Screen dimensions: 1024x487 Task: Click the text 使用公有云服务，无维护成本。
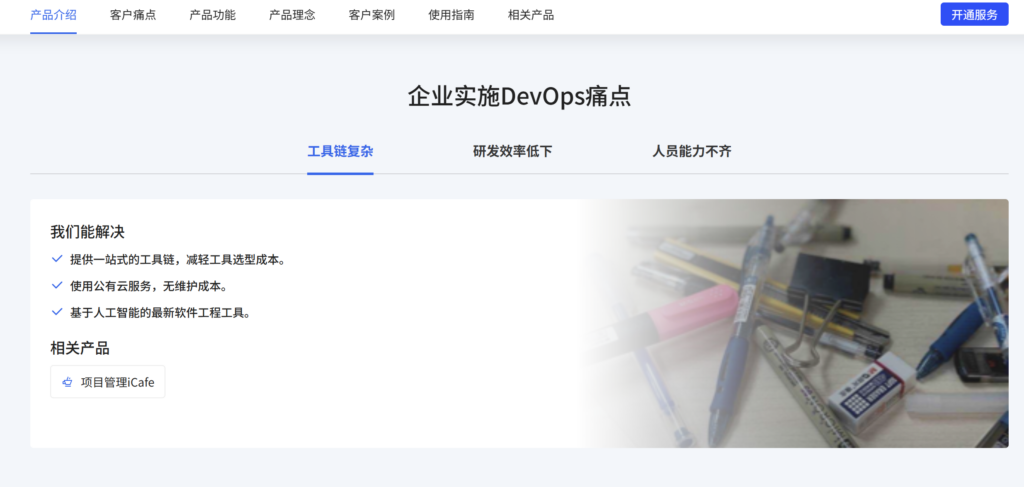click(151, 286)
